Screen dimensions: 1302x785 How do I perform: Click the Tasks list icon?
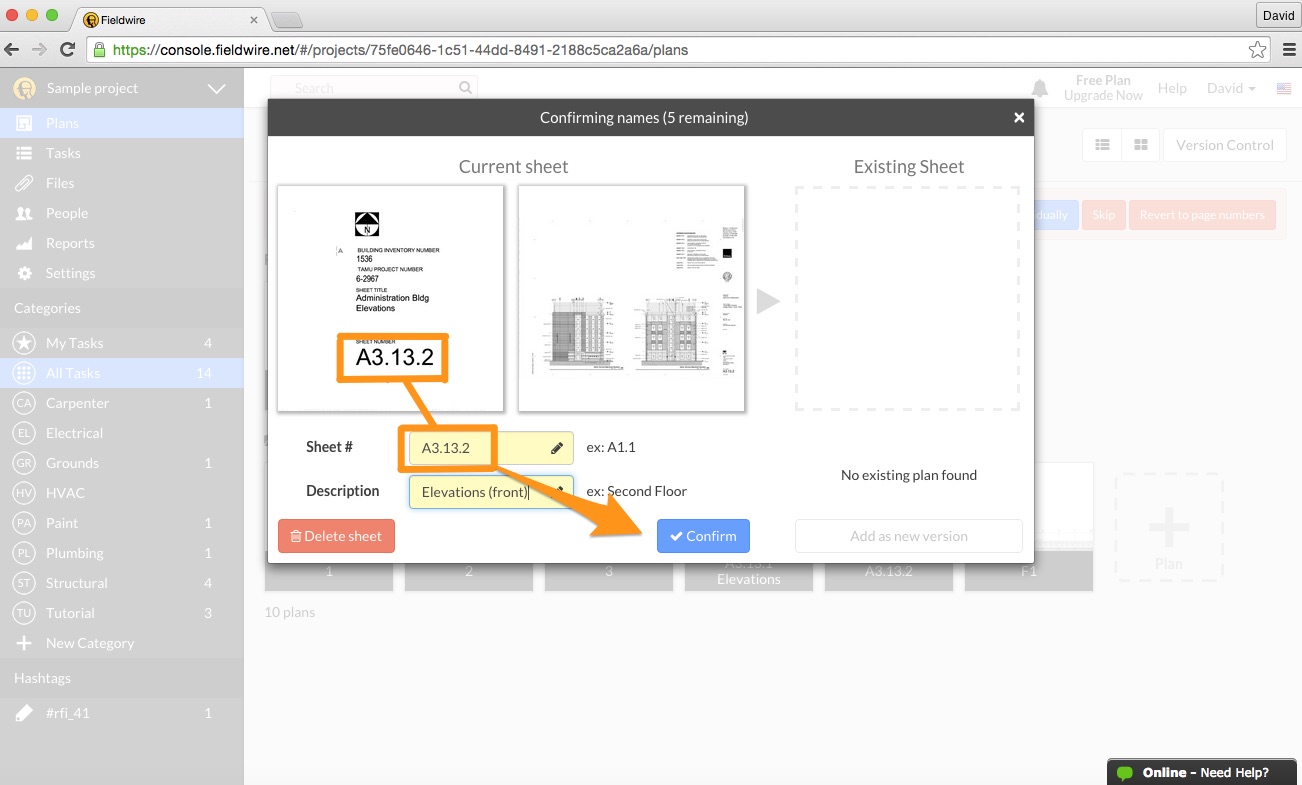[x=25, y=153]
